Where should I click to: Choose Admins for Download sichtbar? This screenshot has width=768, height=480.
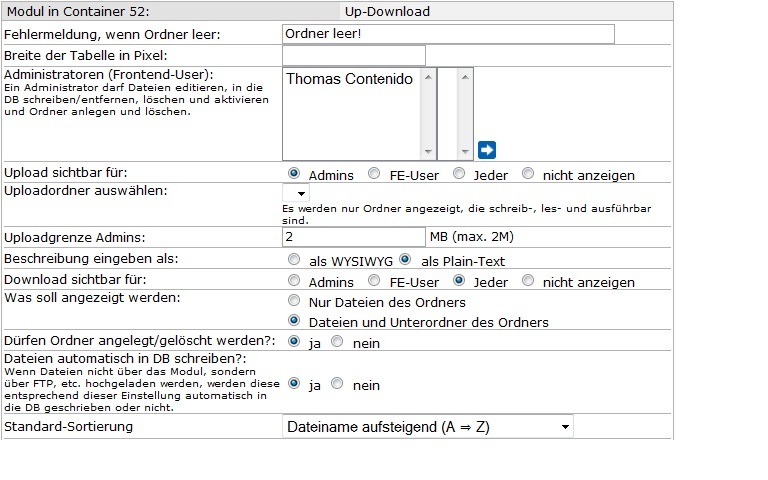295,281
